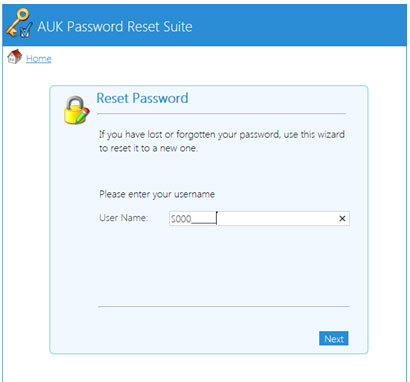Click the word Password in the Reset Password heading
410x382 pixels.
[160, 98]
